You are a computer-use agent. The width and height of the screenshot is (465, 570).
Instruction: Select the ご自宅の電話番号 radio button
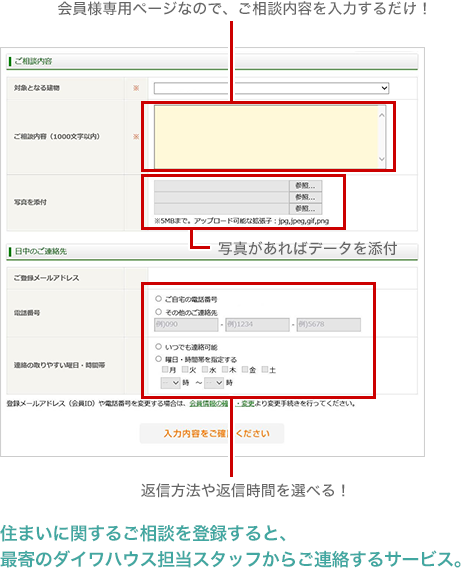point(158,299)
